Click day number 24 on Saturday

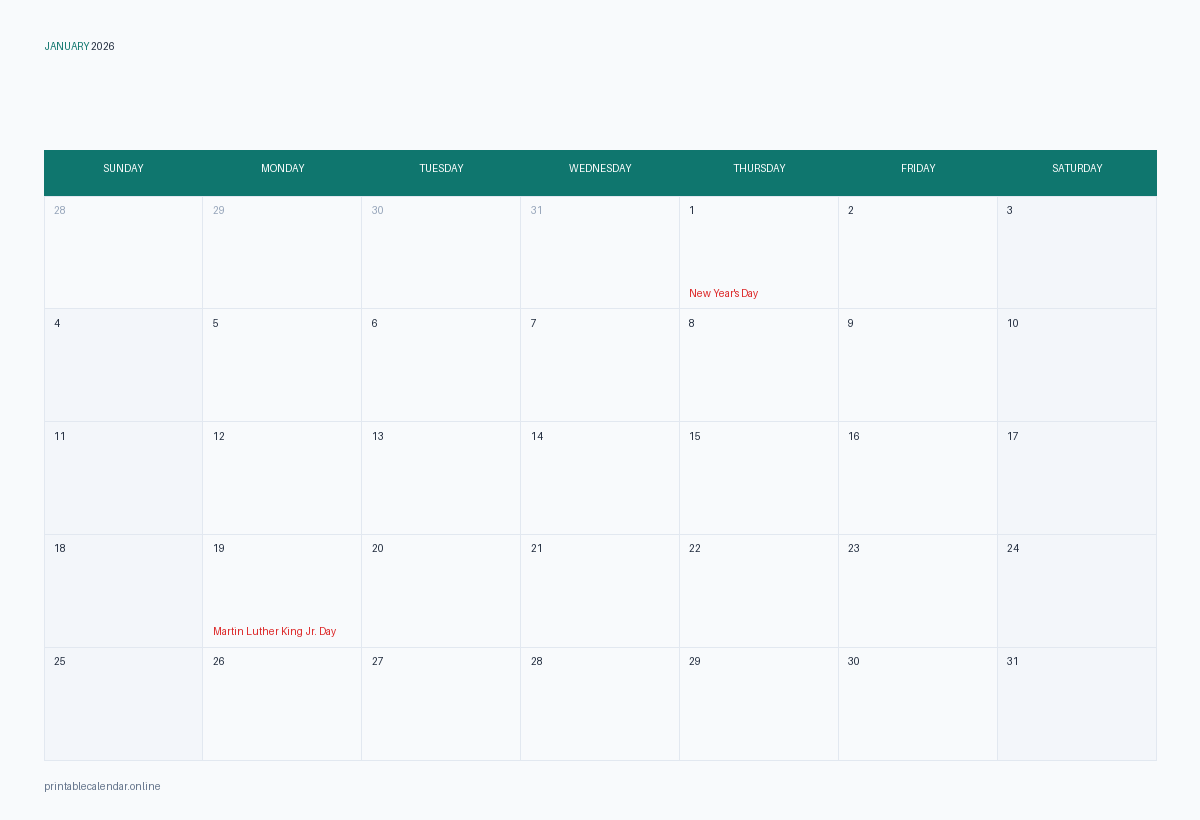[1013, 548]
